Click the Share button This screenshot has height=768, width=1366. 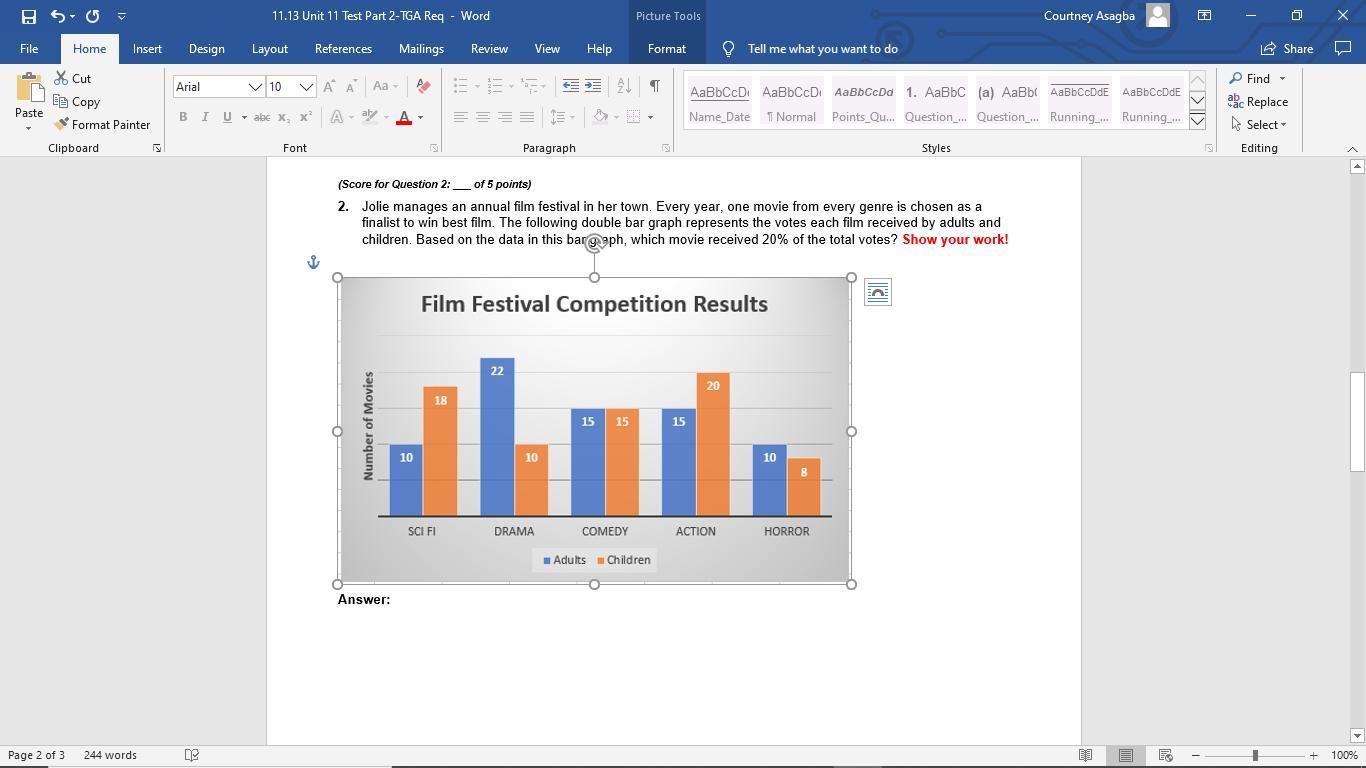coord(1287,49)
